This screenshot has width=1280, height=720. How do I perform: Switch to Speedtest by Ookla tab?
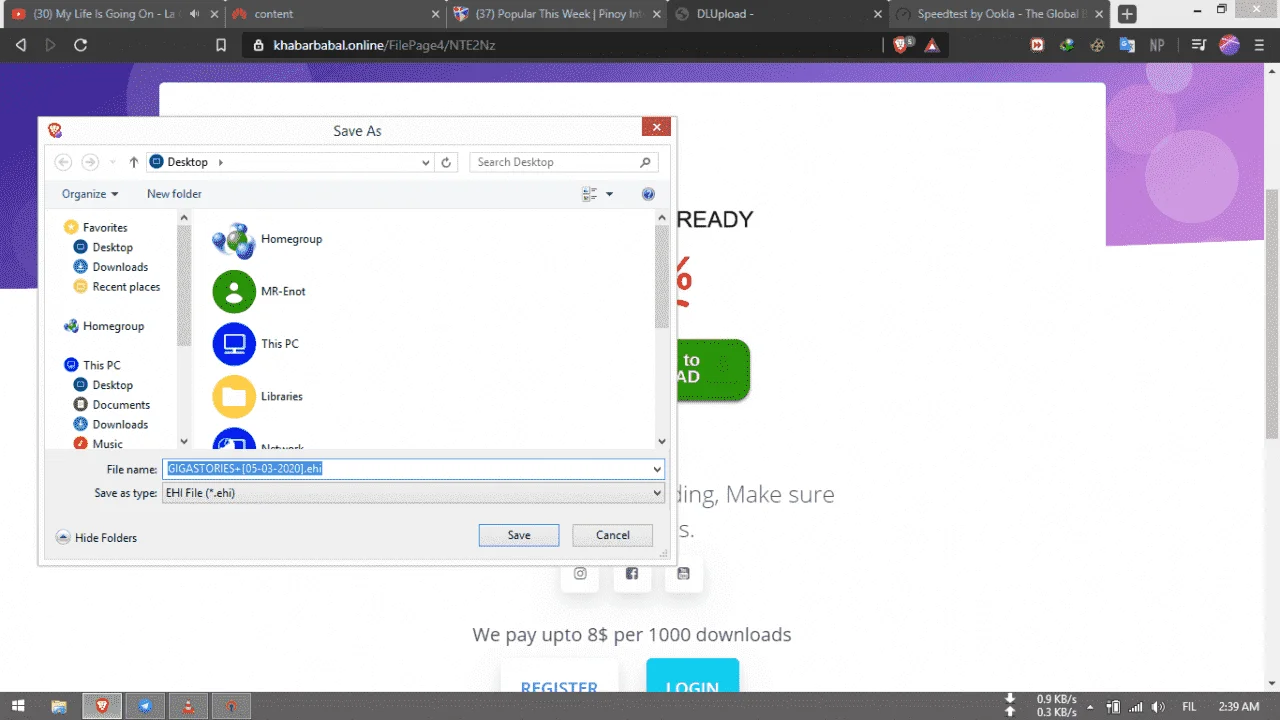[x=999, y=14]
